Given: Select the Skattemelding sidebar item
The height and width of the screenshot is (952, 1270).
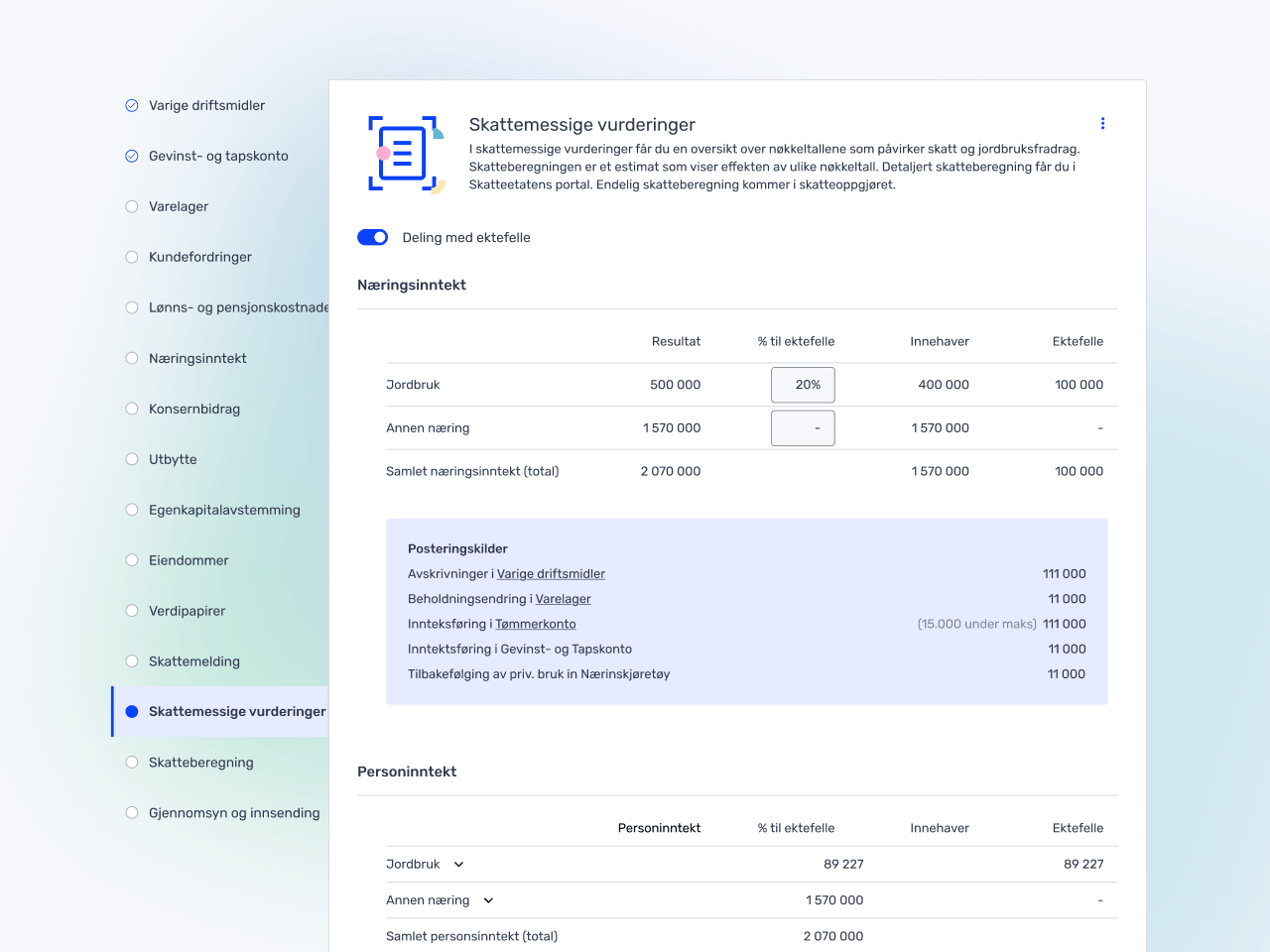Looking at the screenshot, I should coord(193,661).
